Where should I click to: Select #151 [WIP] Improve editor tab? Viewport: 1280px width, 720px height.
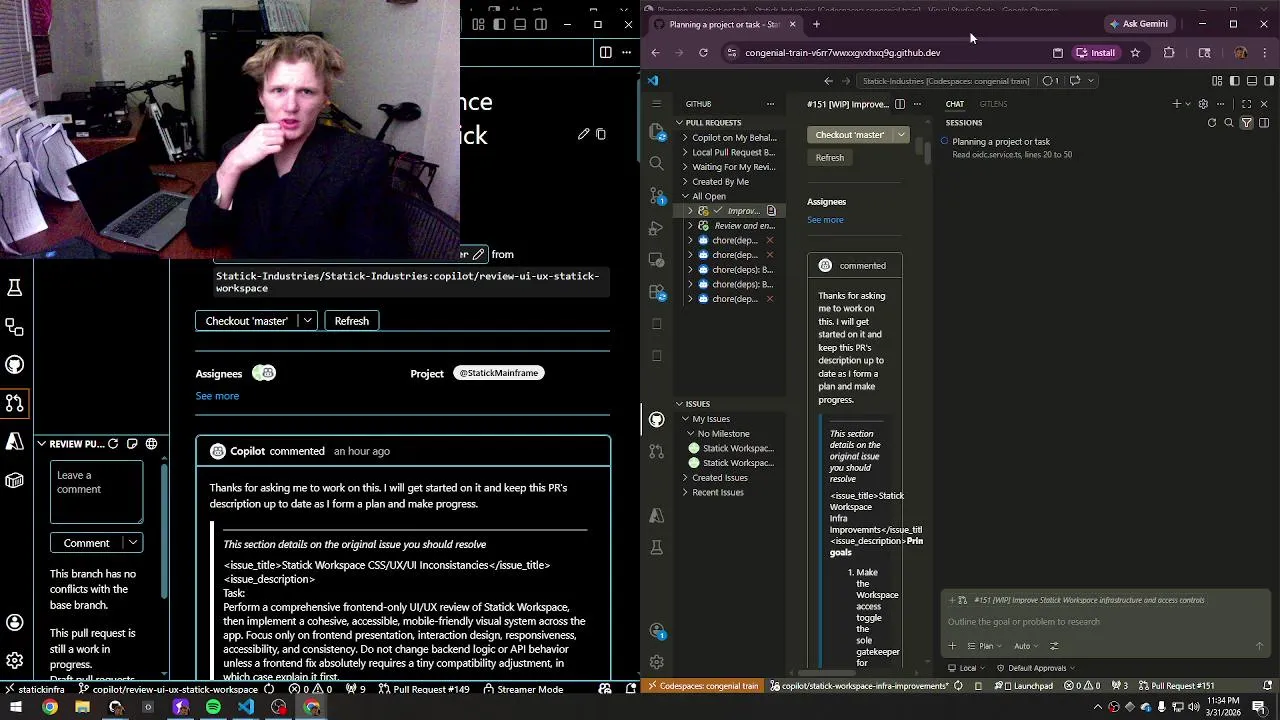[847, 104]
